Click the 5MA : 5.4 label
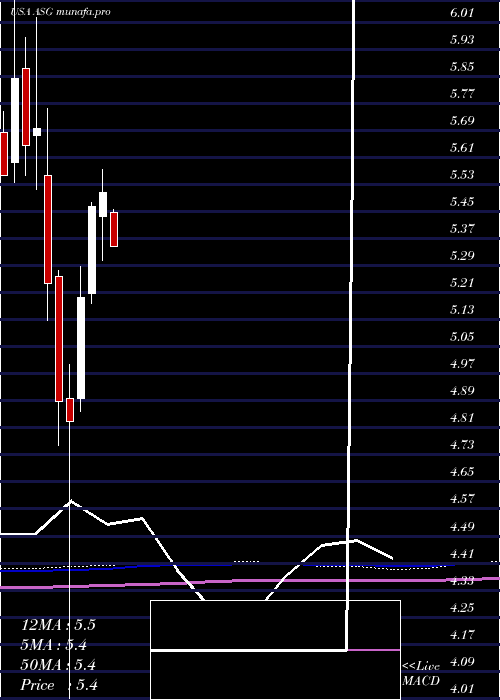The image size is (500, 700). click(54, 645)
